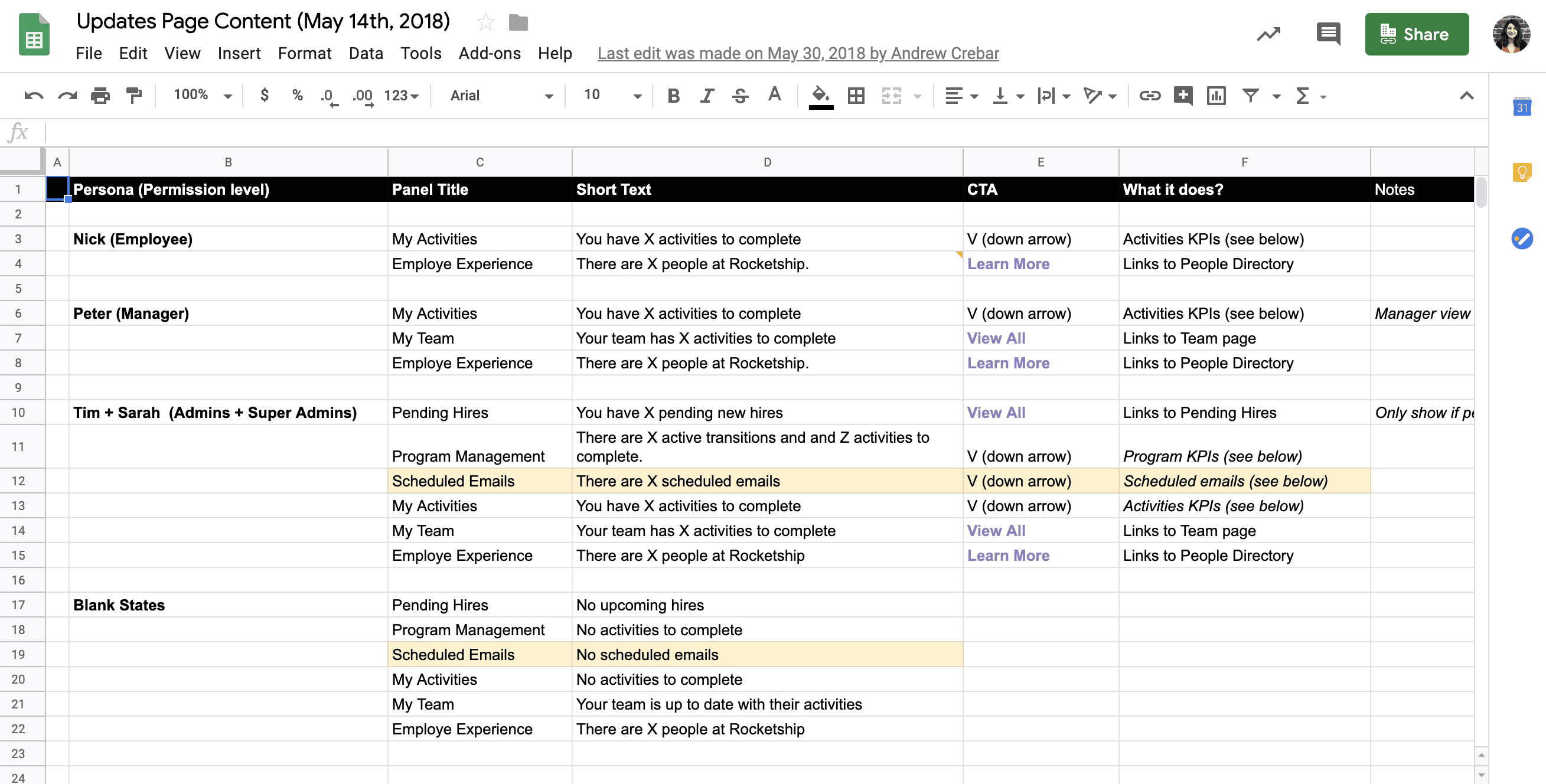The width and height of the screenshot is (1546, 784).
Task: Increase decimal places
Action: 363,96
